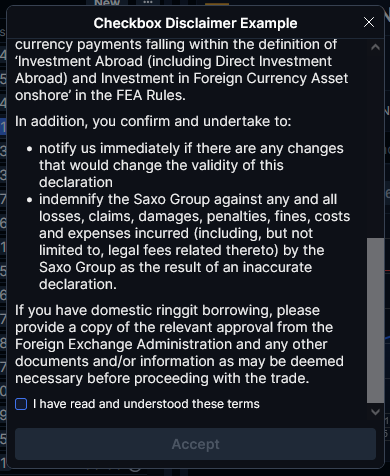Click the 'Checkbox Disclaimer Example' title
Viewport: 390px width, 476px height.
pos(195,23)
